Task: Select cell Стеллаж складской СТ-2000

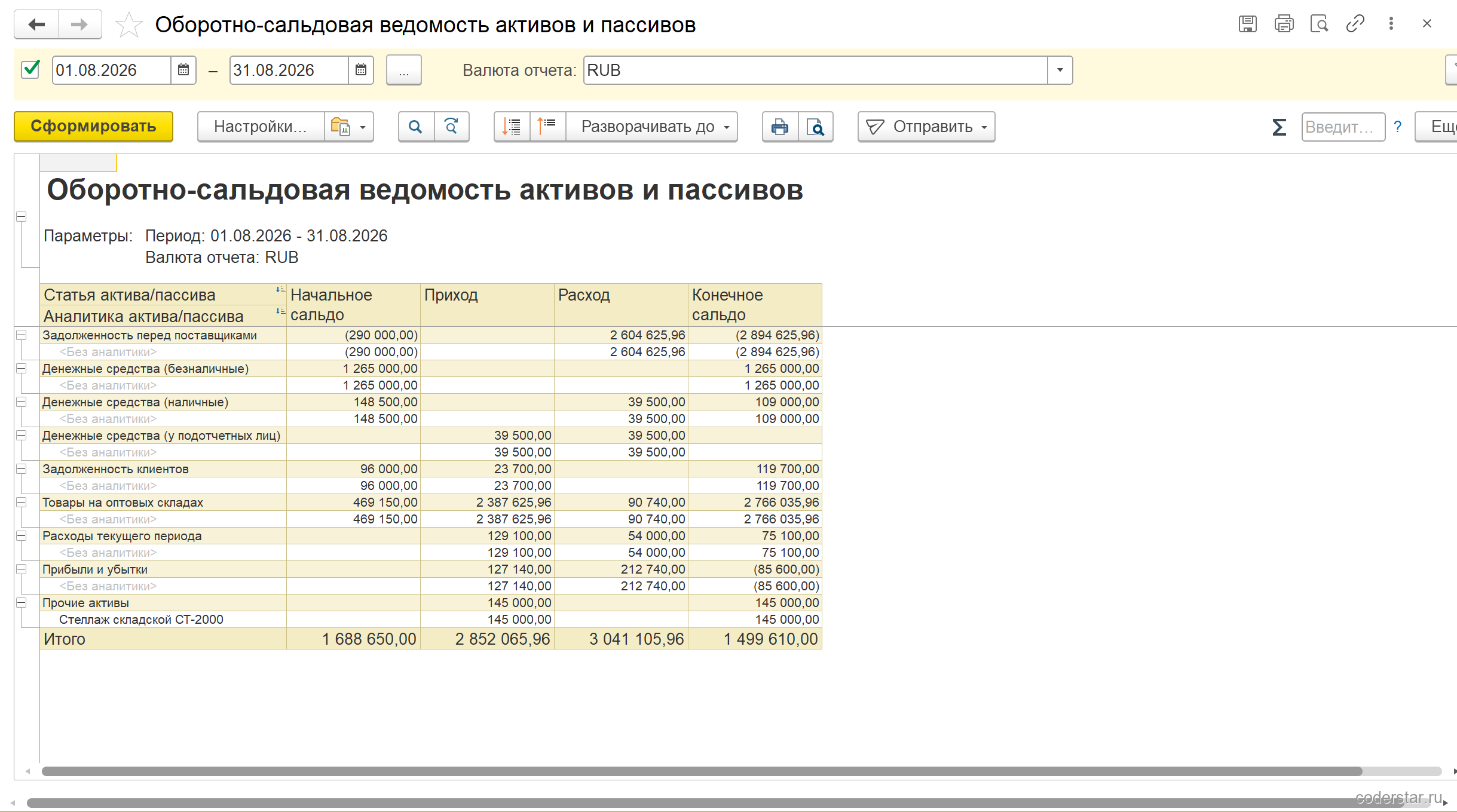Action: (163, 620)
